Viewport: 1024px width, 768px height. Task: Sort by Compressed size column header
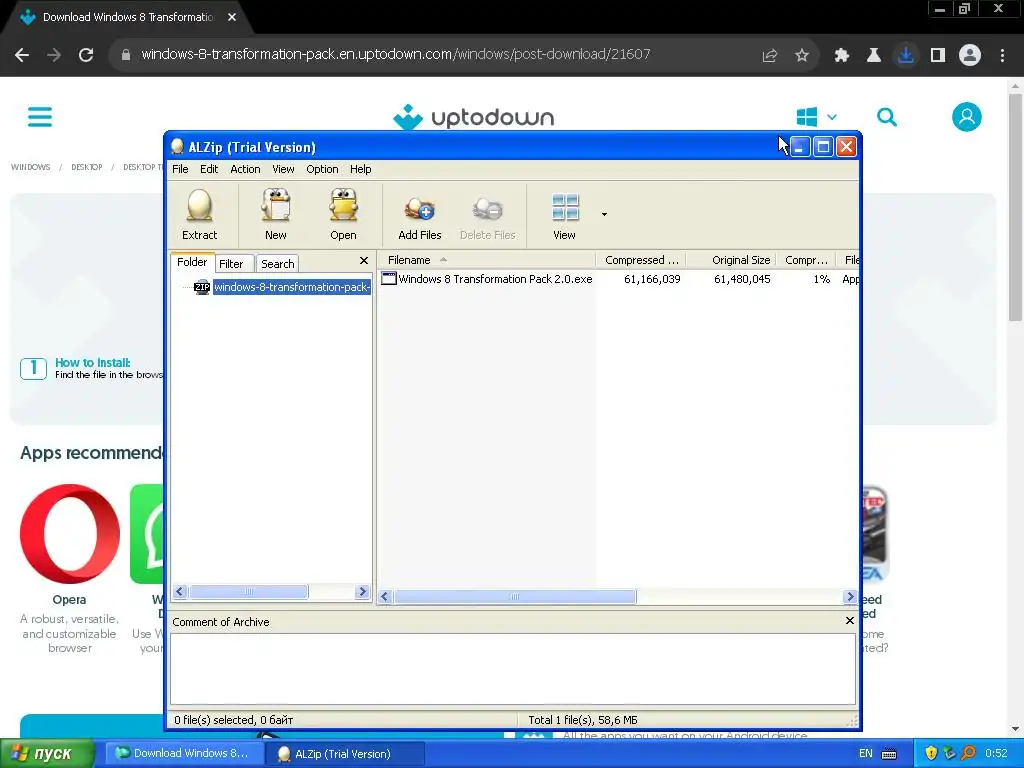pos(641,260)
